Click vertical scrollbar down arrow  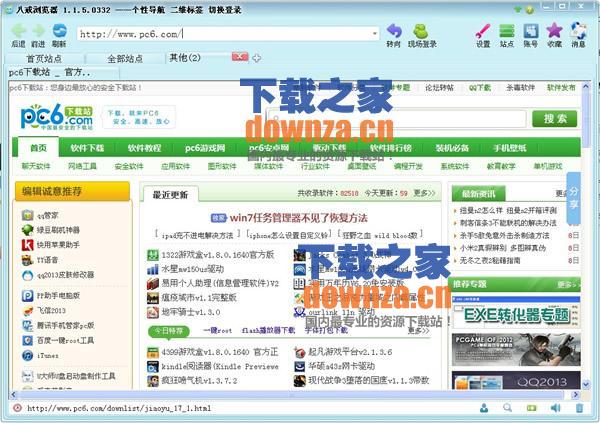586,383
